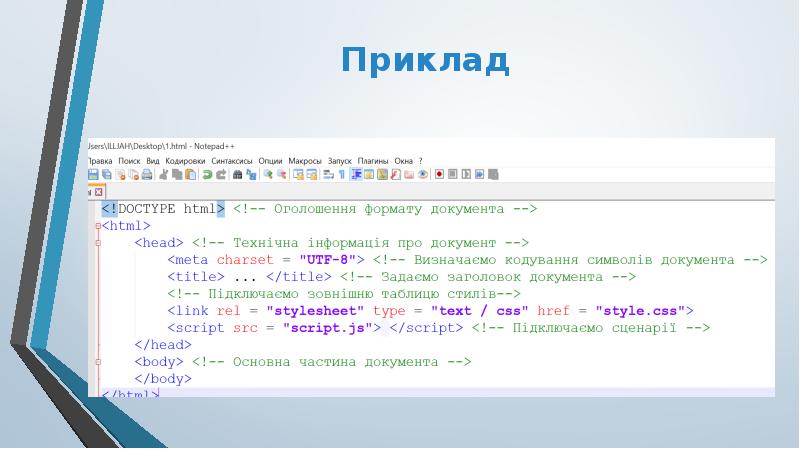Screen dimensions: 800x449
Task: Start macro recording with red dot icon
Action: point(439,174)
